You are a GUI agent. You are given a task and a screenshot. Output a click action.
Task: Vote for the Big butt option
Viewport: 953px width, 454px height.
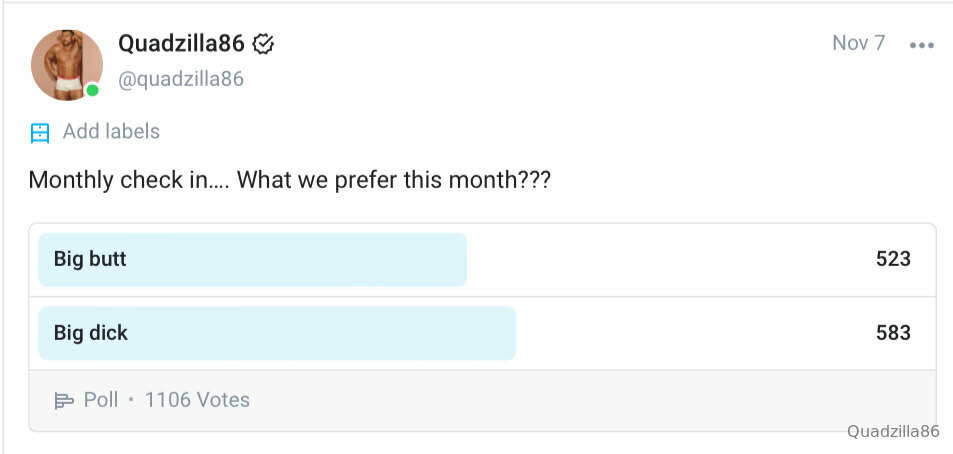[483, 260]
